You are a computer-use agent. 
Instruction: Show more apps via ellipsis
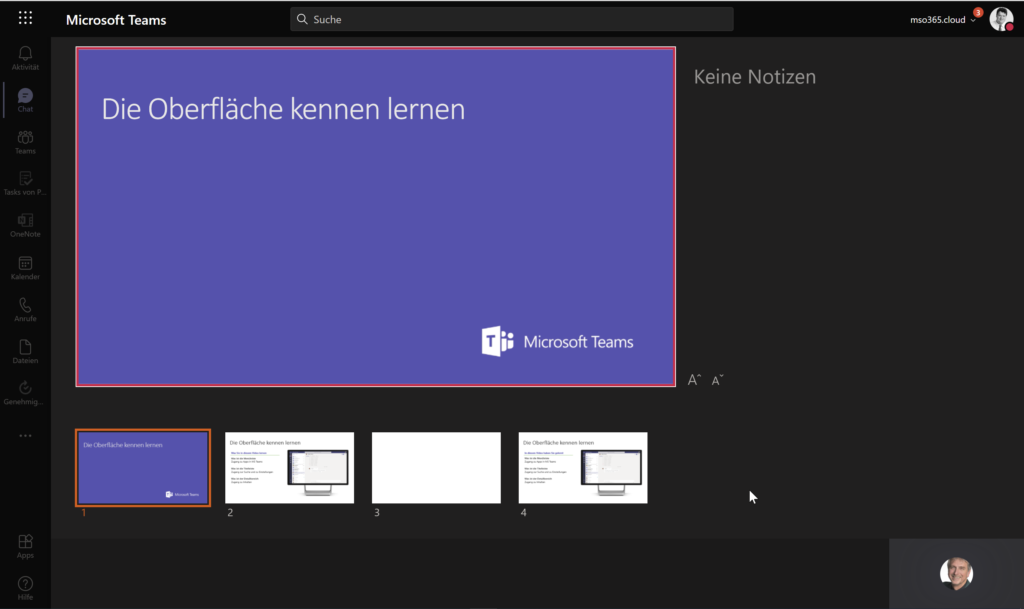[x=25, y=435]
